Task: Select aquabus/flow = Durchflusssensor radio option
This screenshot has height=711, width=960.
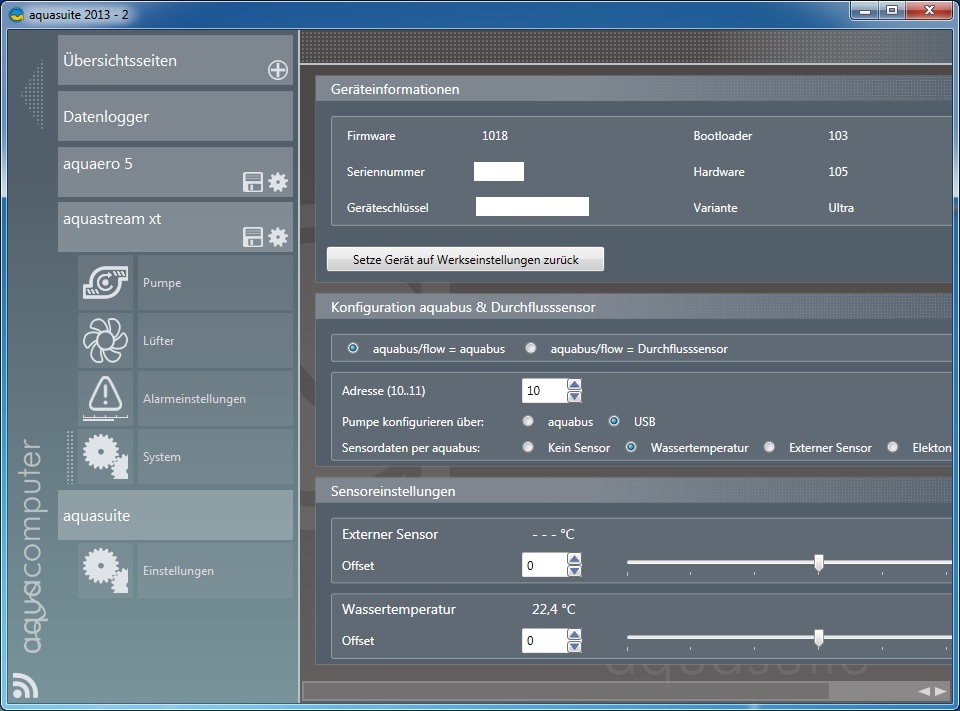Action: 530,349
